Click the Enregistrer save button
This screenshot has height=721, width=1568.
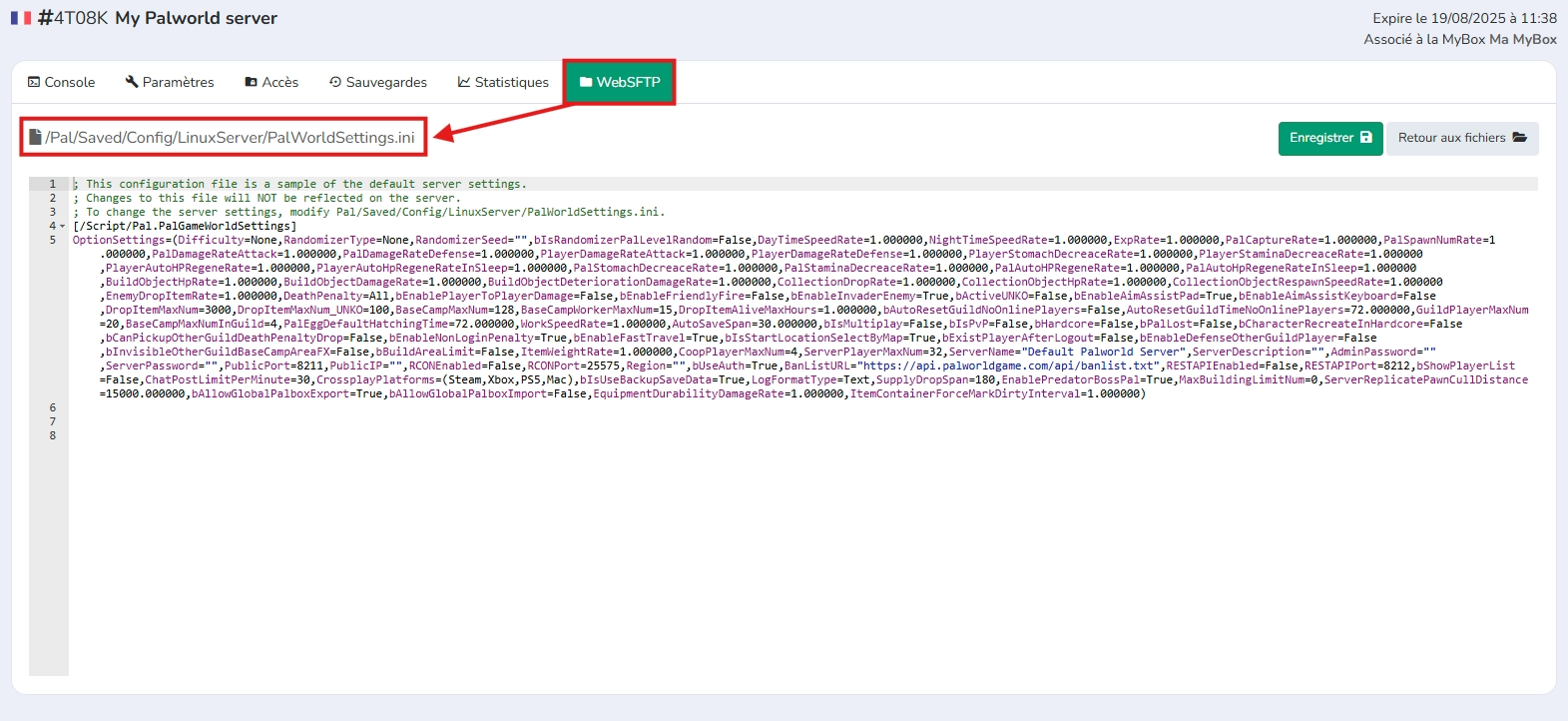[x=1330, y=138]
